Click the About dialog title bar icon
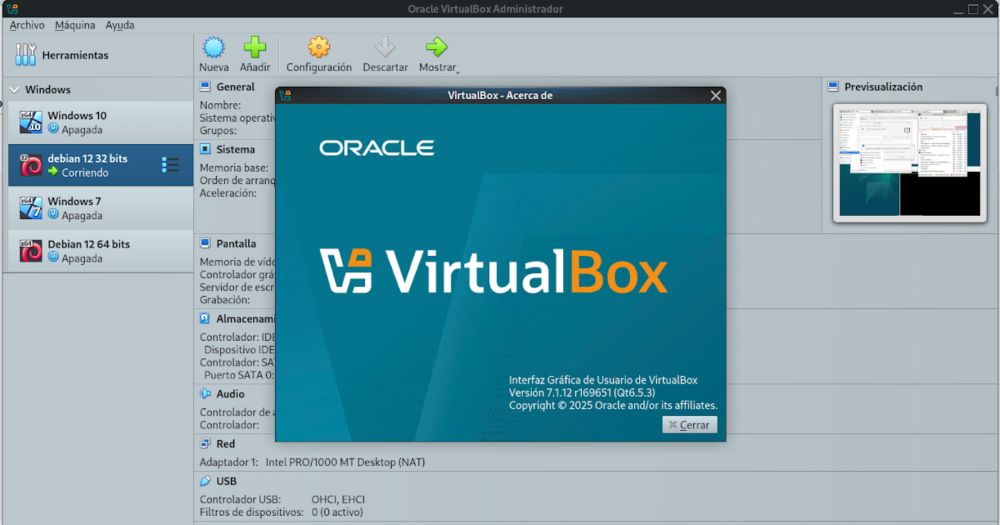The image size is (1000, 525). (285, 96)
